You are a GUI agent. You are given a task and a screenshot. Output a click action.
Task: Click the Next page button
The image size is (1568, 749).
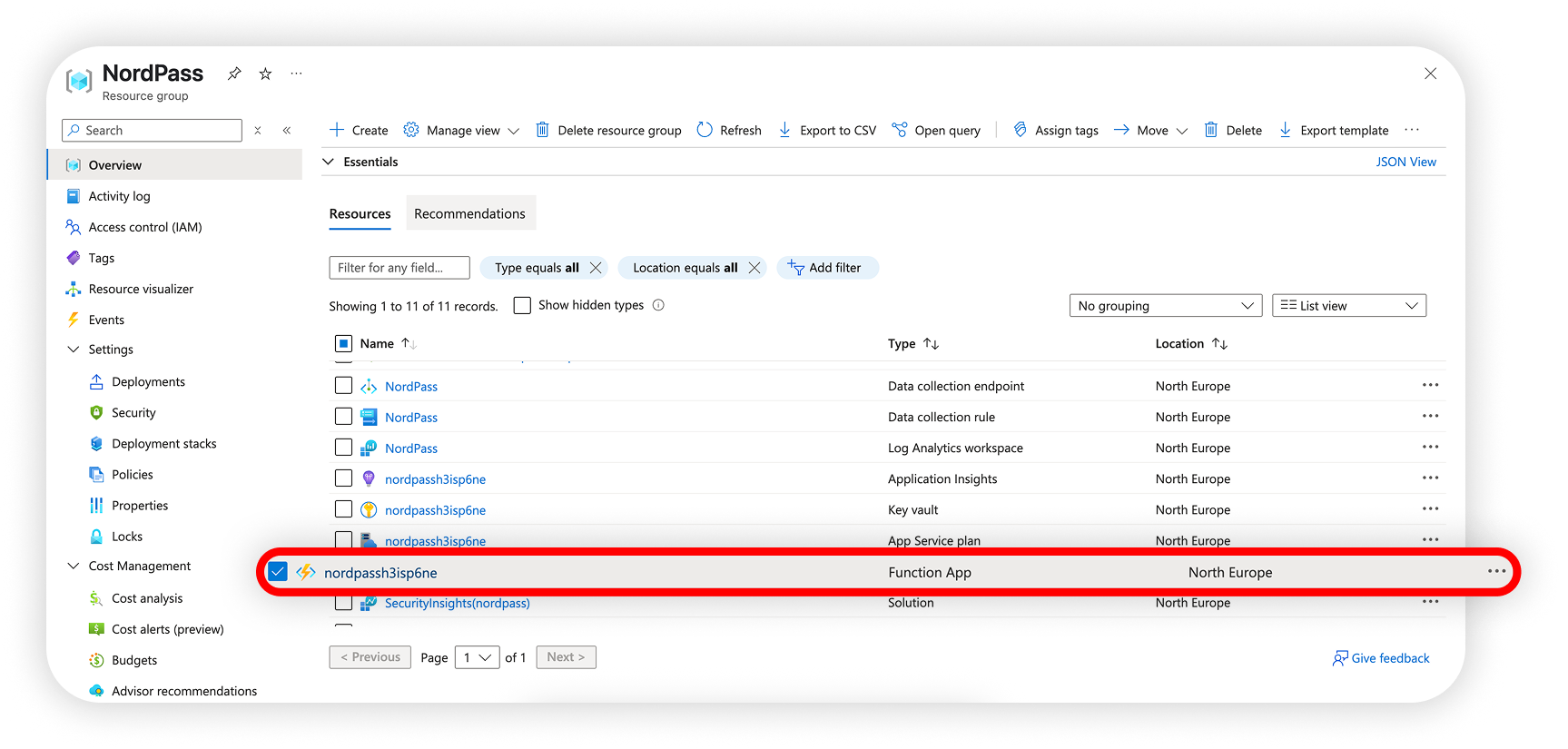tap(566, 657)
